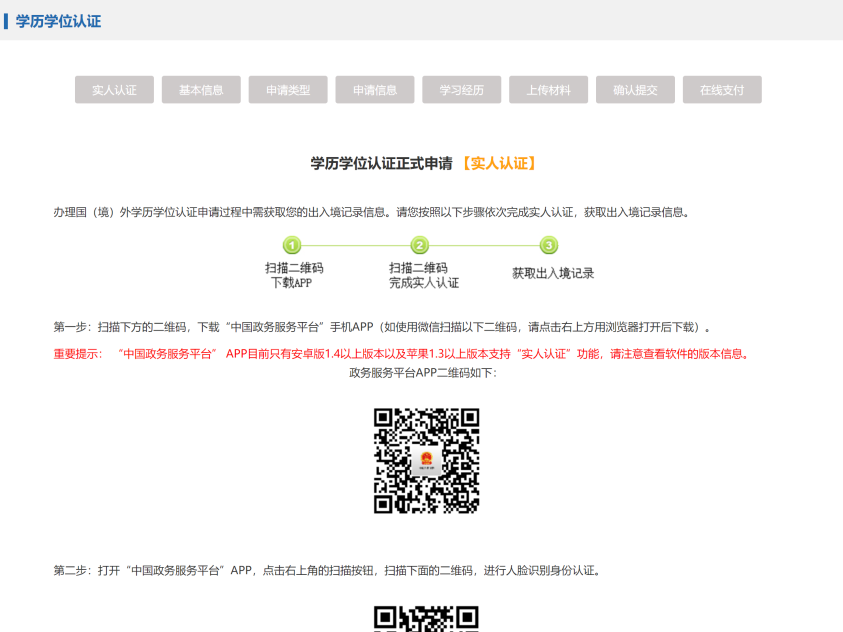Click the 扫描二维码 完成实人认证 step label
Screen dimensions: 843x632
click(423, 275)
